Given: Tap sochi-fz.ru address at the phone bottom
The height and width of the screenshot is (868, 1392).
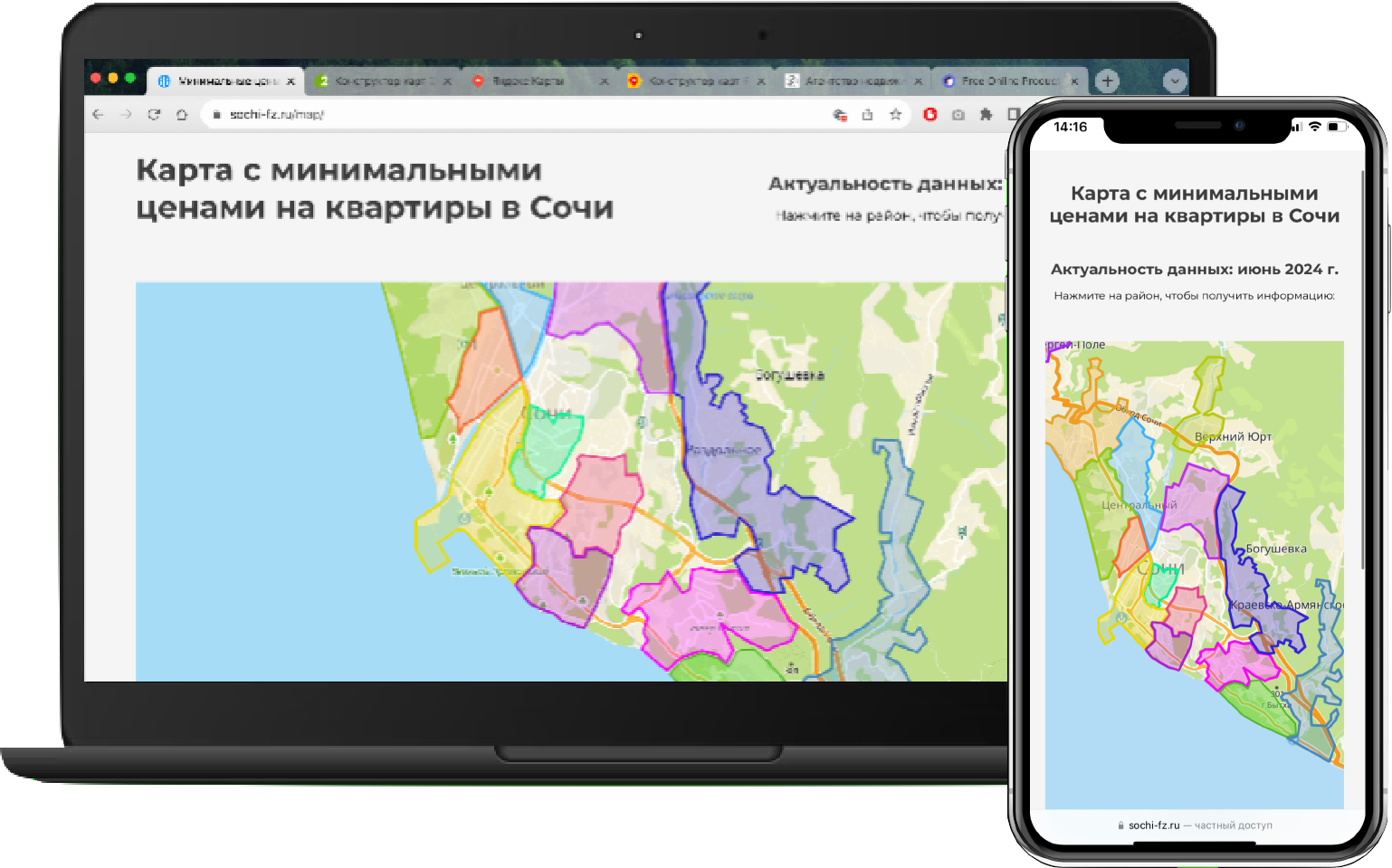Looking at the screenshot, I should (1153, 825).
